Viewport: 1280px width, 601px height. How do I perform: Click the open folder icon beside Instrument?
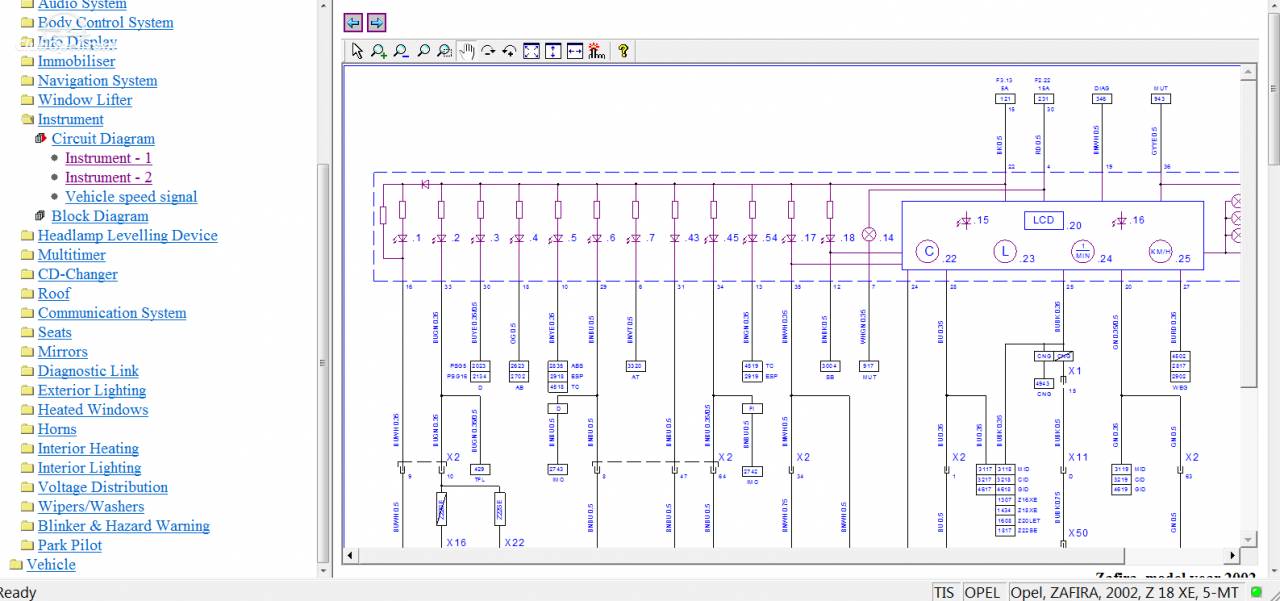27,120
